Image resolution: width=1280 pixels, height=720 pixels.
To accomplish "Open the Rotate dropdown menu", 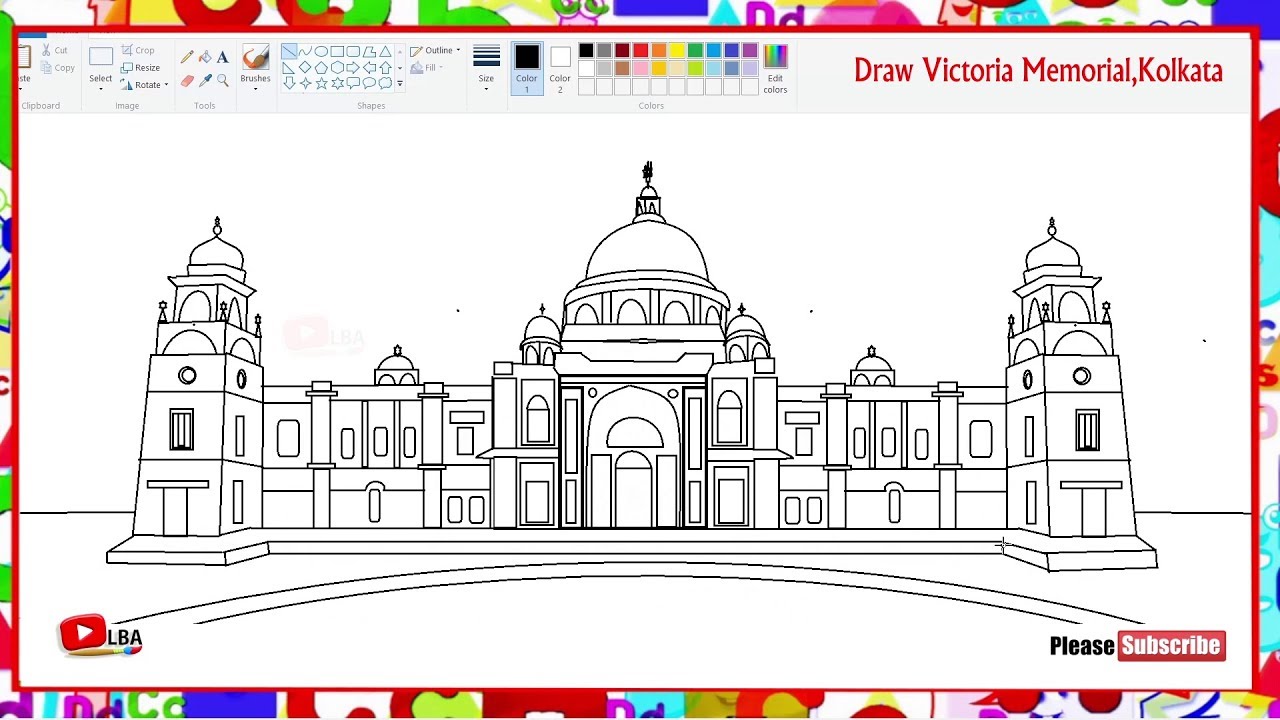I will 145,85.
